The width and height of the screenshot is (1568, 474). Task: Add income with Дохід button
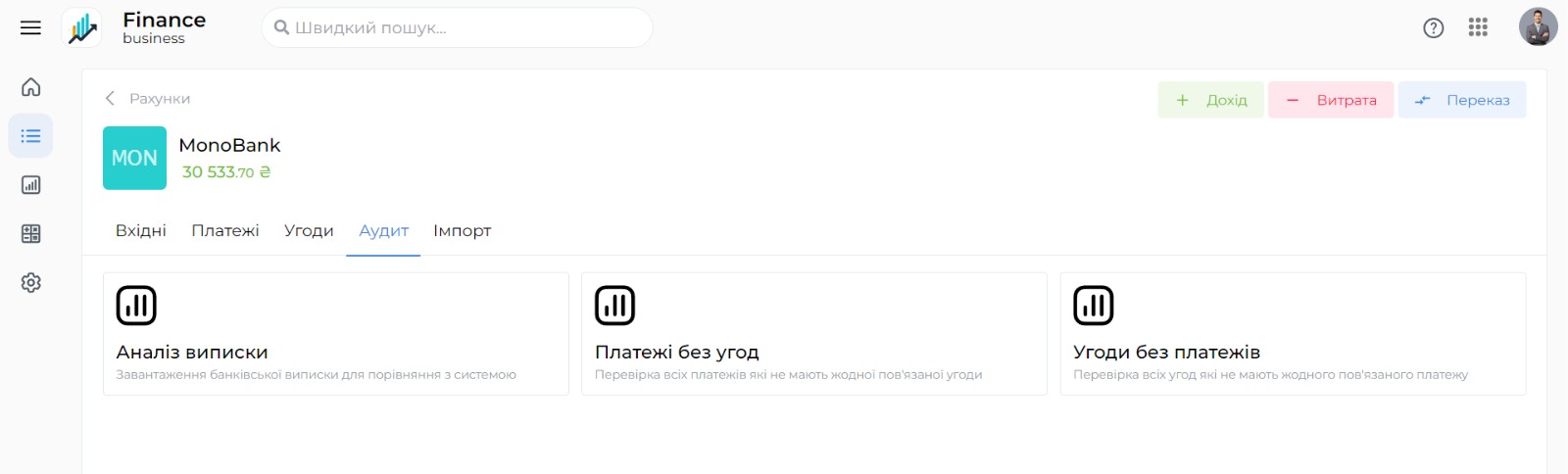coord(1210,100)
